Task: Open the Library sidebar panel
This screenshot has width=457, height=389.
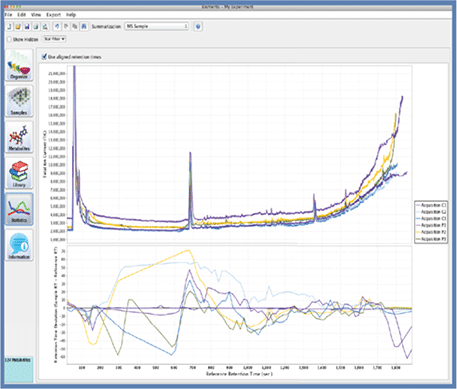Action: (x=19, y=173)
